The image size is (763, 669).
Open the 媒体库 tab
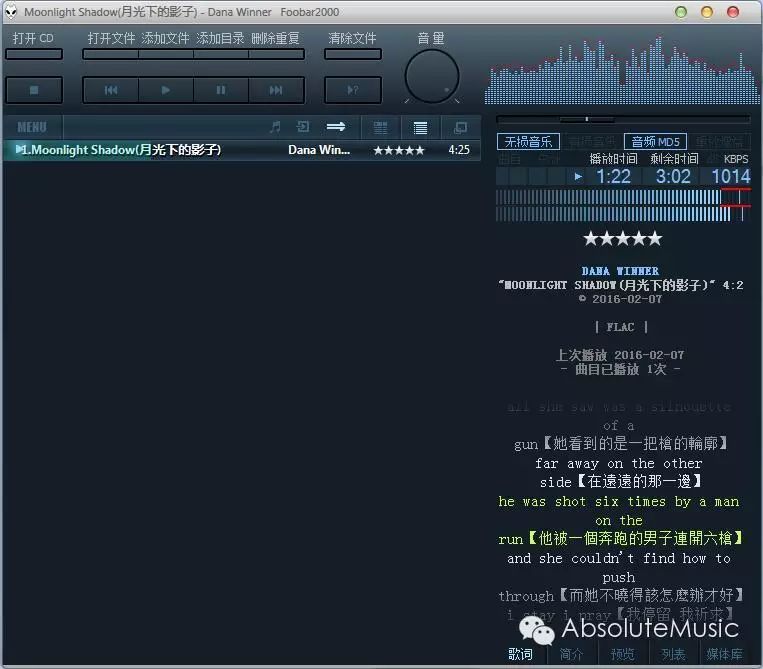tap(725, 654)
